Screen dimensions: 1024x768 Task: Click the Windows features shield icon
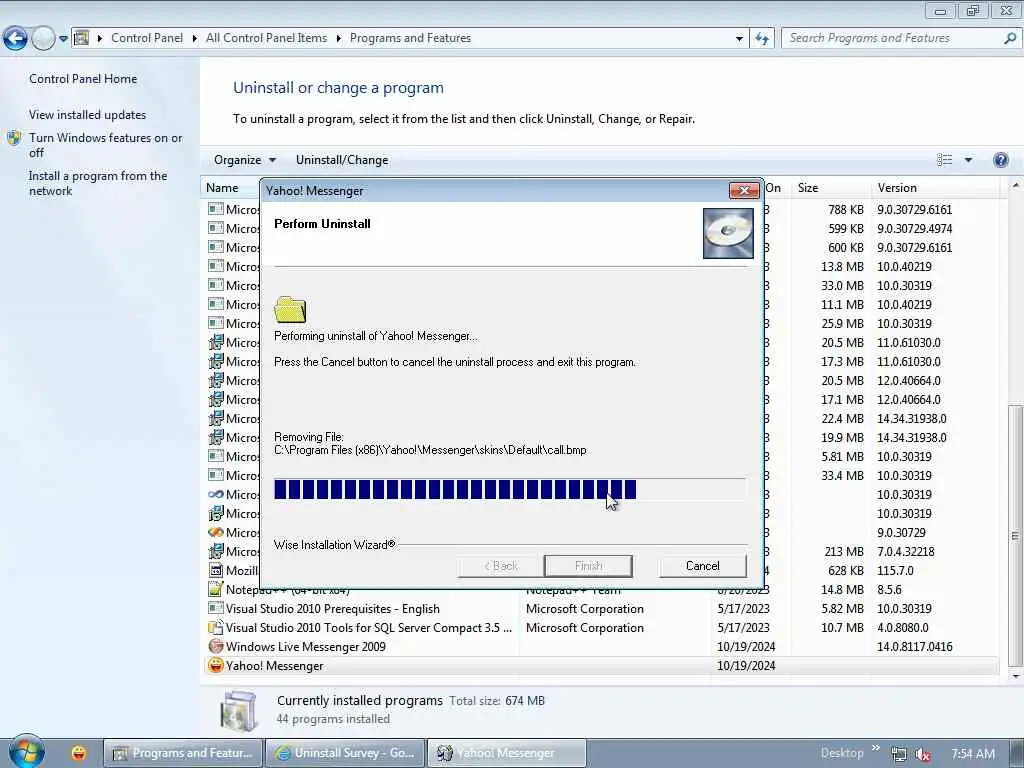(x=14, y=138)
